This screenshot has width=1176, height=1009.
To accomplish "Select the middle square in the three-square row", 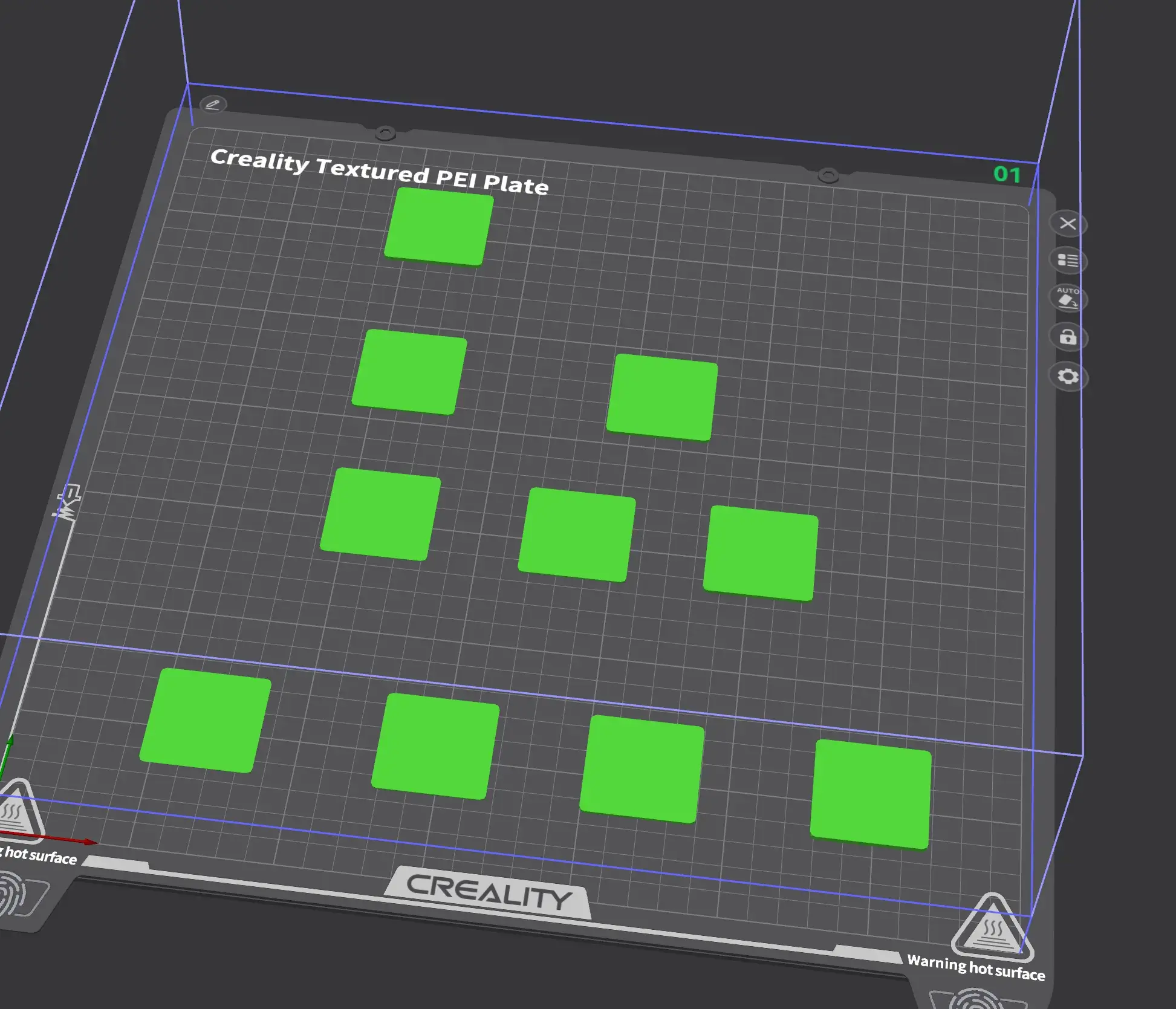I will (577, 534).
